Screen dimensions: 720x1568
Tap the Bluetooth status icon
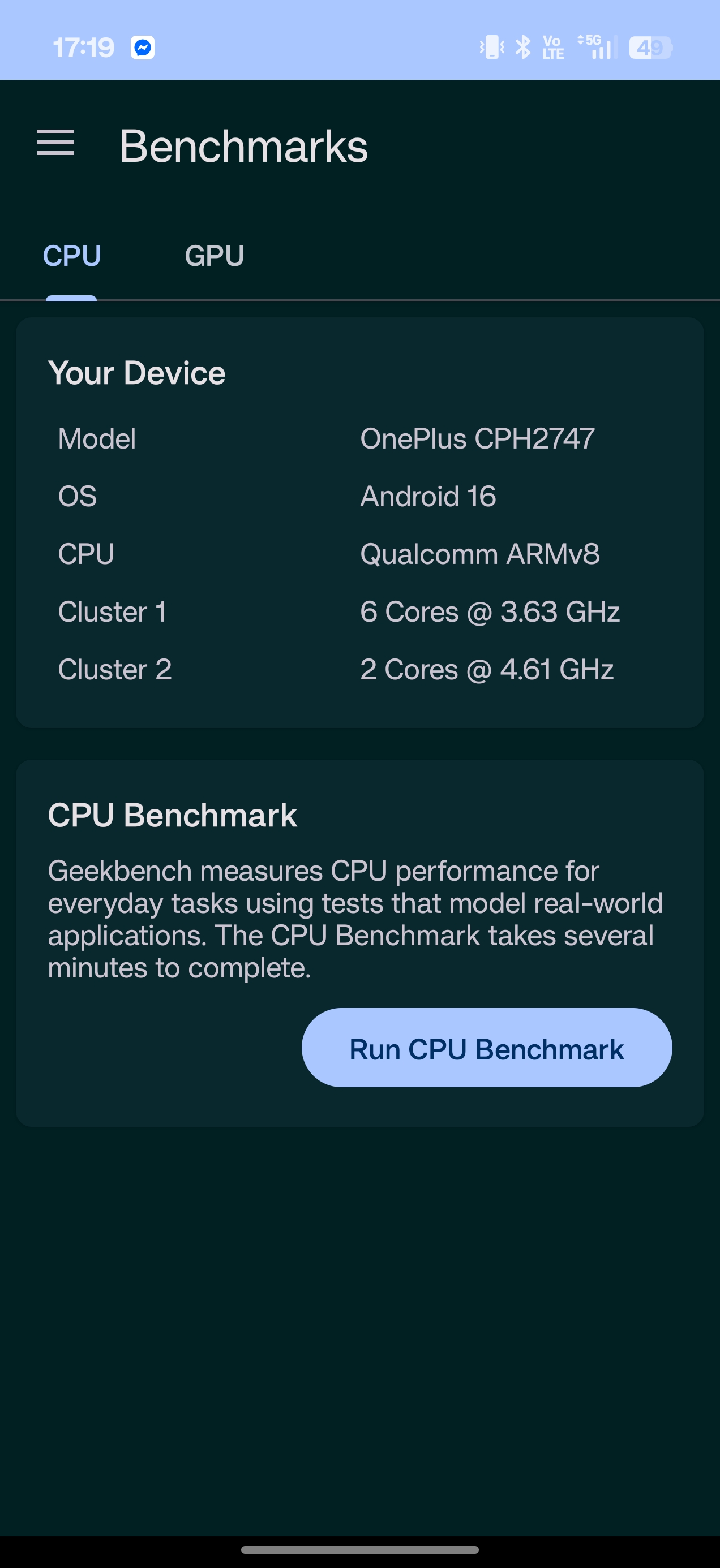(522, 48)
